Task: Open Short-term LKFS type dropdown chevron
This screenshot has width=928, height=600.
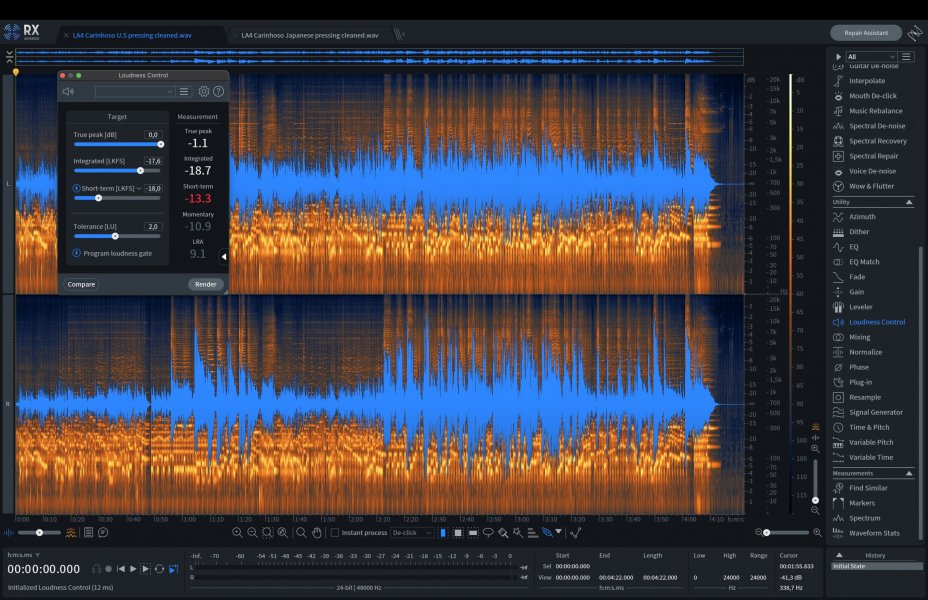Action: click(139, 188)
